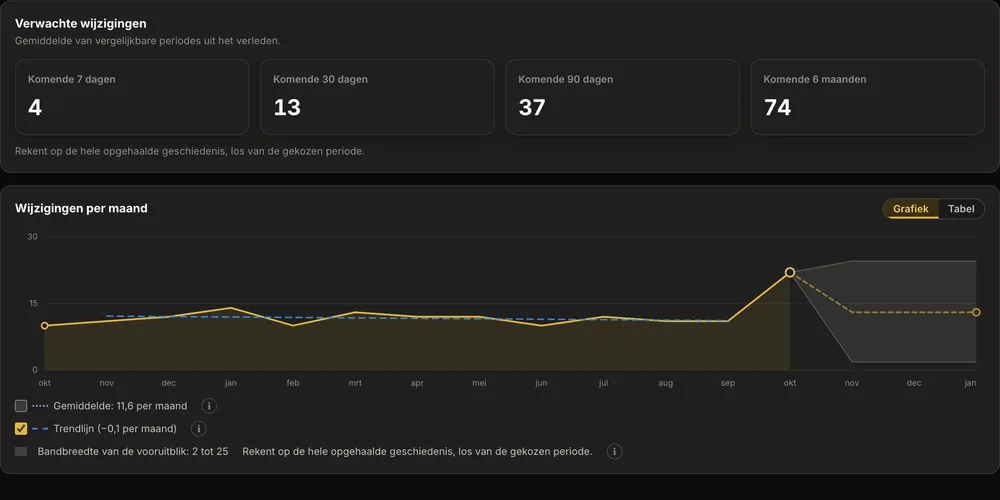Viewport: 1000px width, 500px height.
Task: Click the Komende 30 dagen card
Action: pyautogui.click(x=377, y=97)
